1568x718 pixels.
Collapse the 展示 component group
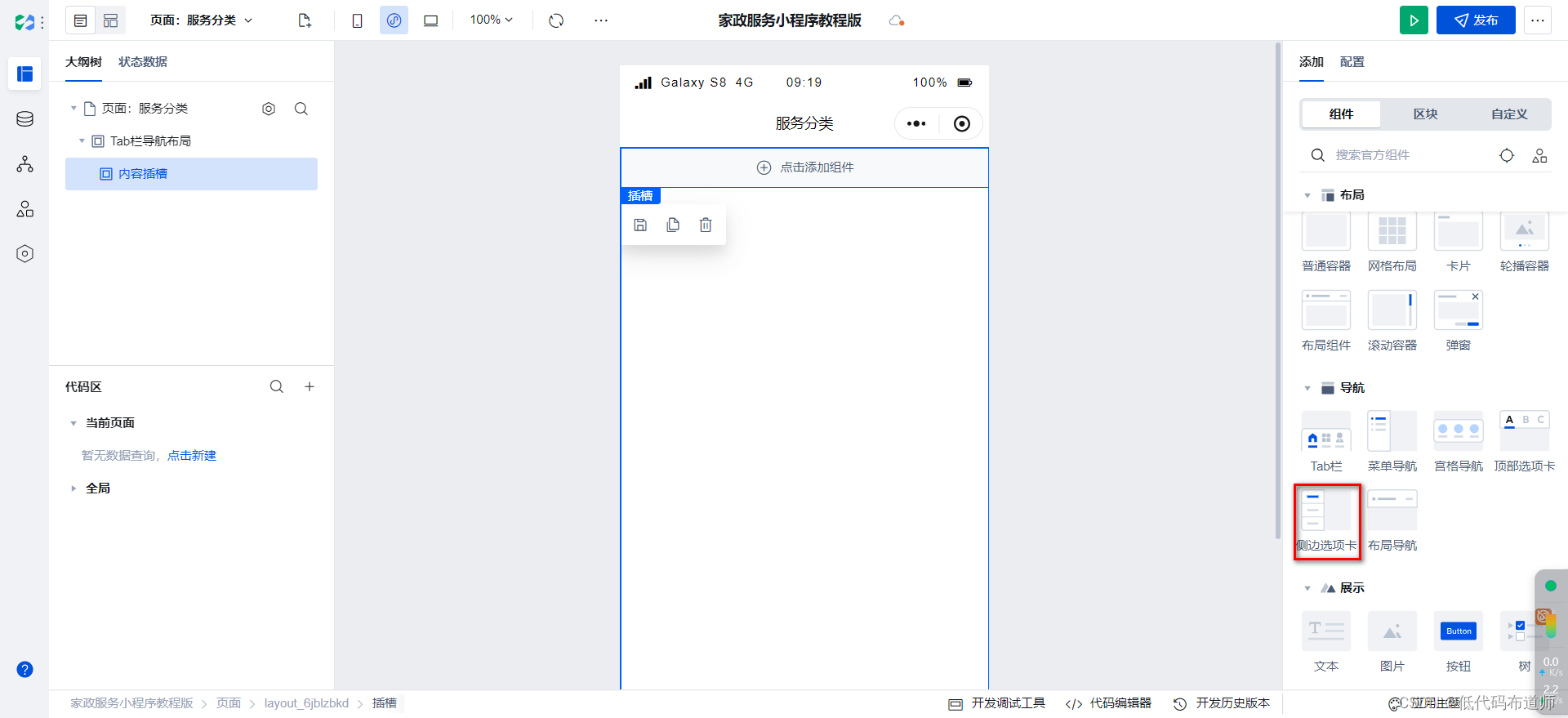point(1307,588)
